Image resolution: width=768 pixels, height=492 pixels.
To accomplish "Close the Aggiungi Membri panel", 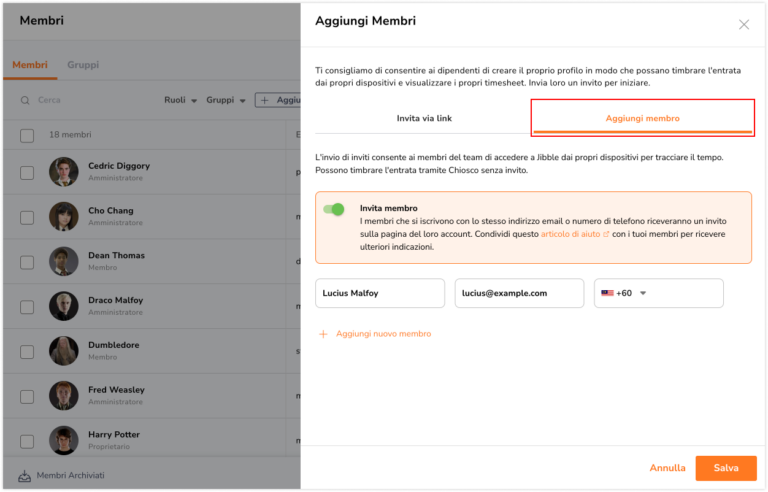I will (744, 25).
